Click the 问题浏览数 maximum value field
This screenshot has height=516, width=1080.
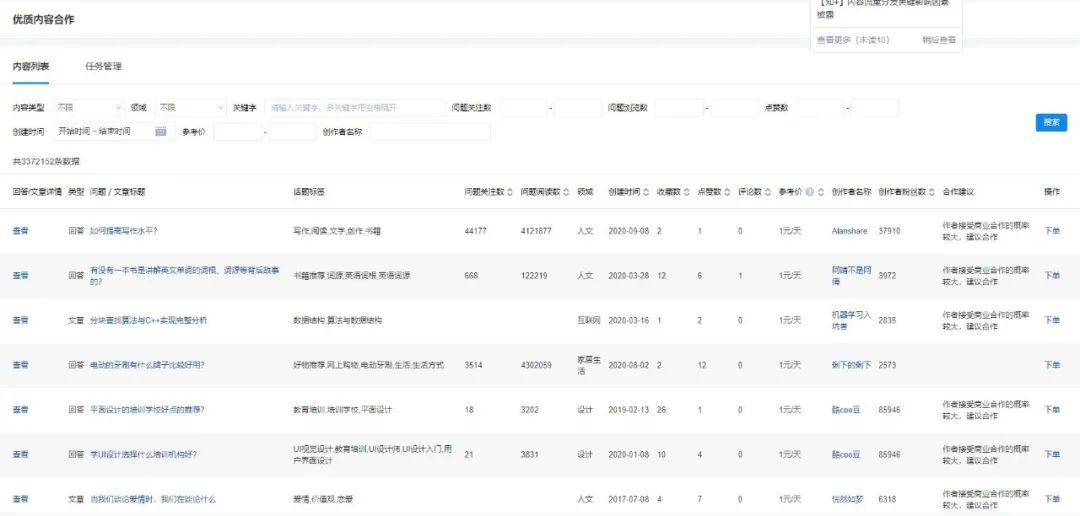tap(734, 108)
